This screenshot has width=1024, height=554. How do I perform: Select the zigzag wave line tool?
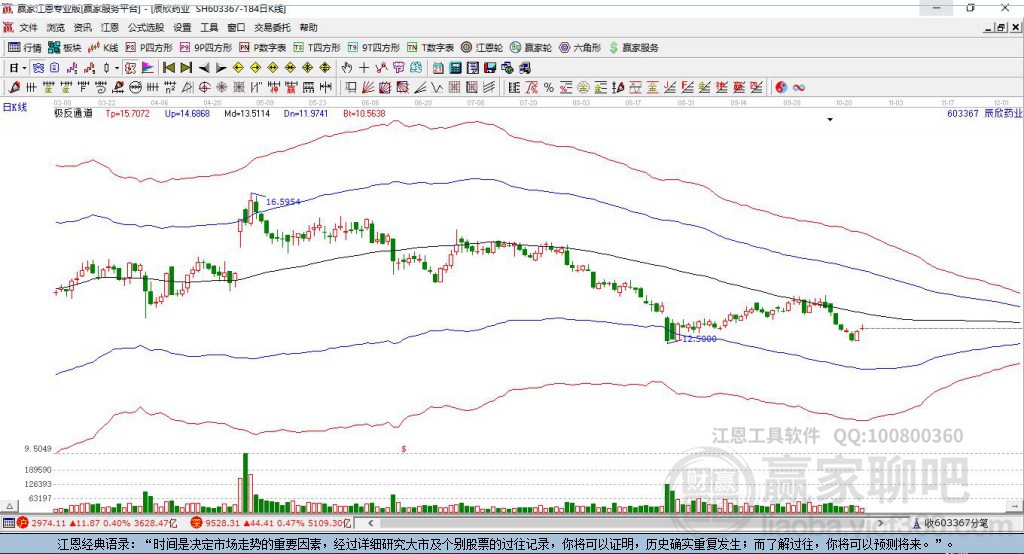click(x=437, y=88)
